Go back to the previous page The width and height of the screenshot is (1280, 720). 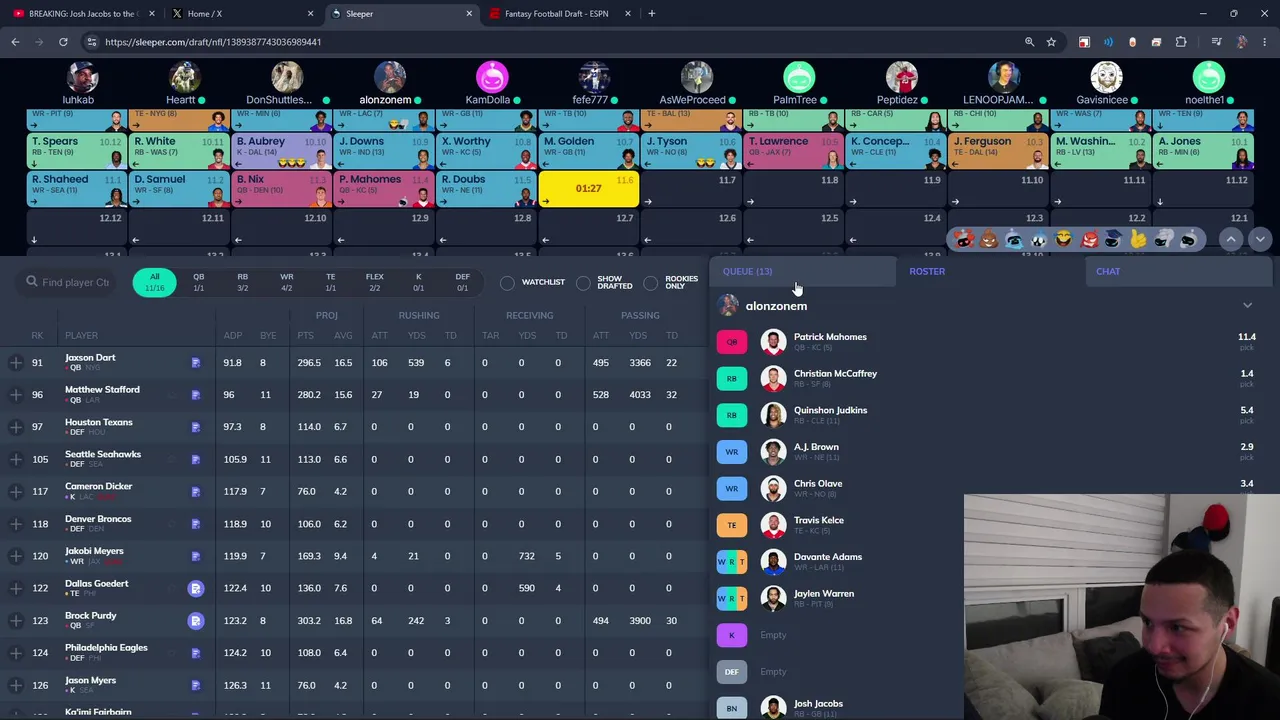click(x=15, y=42)
